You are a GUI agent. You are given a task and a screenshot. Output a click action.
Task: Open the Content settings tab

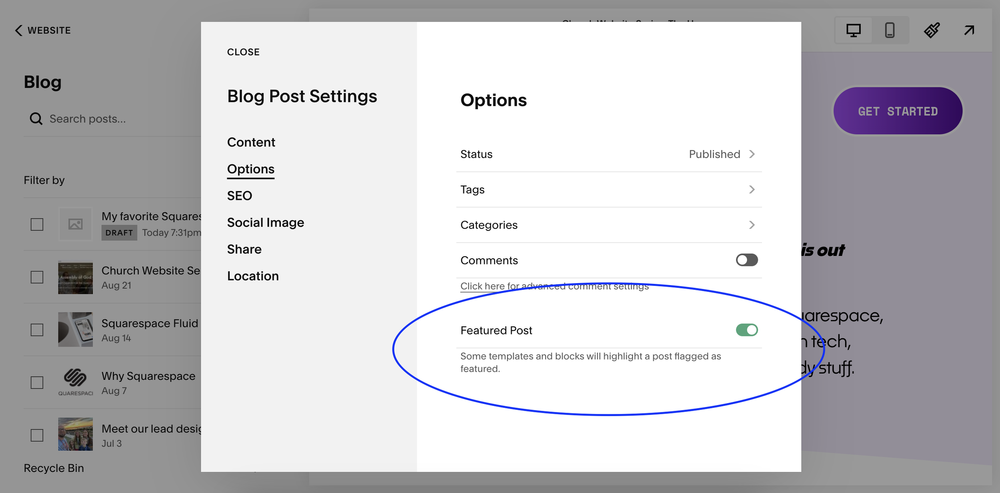251,142
